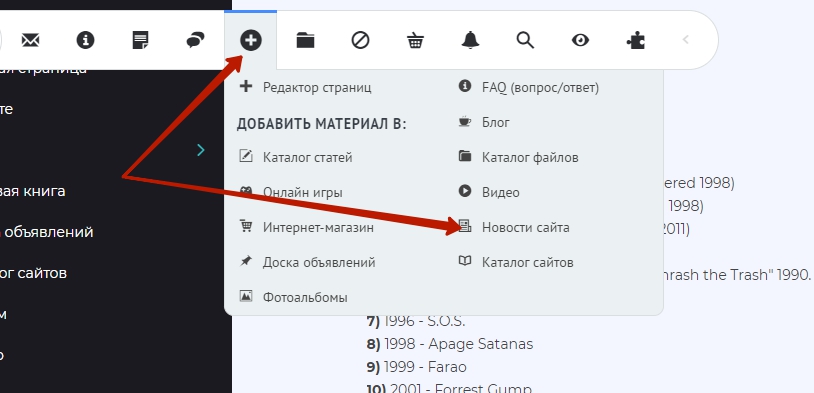
Task: Click pin icon beside Доска объявлений
Action: pos(246,261)
